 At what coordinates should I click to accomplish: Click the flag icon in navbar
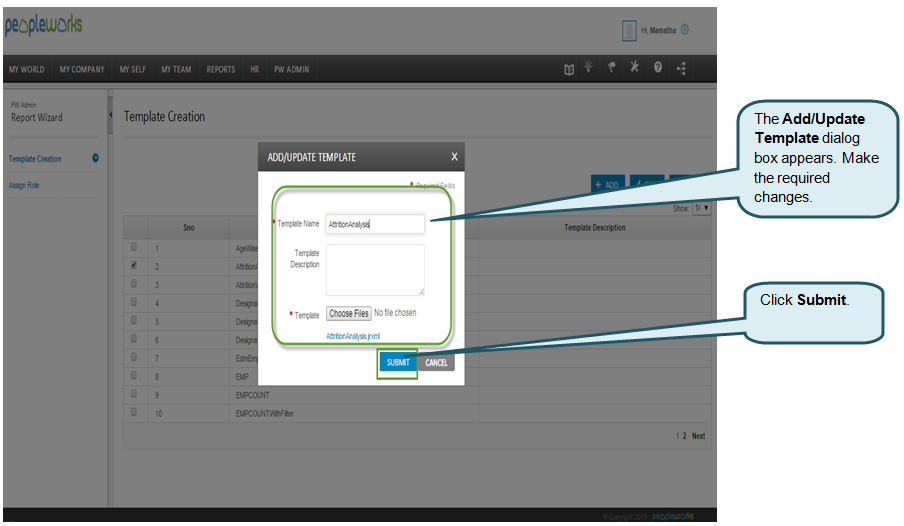tap(612, 68)
